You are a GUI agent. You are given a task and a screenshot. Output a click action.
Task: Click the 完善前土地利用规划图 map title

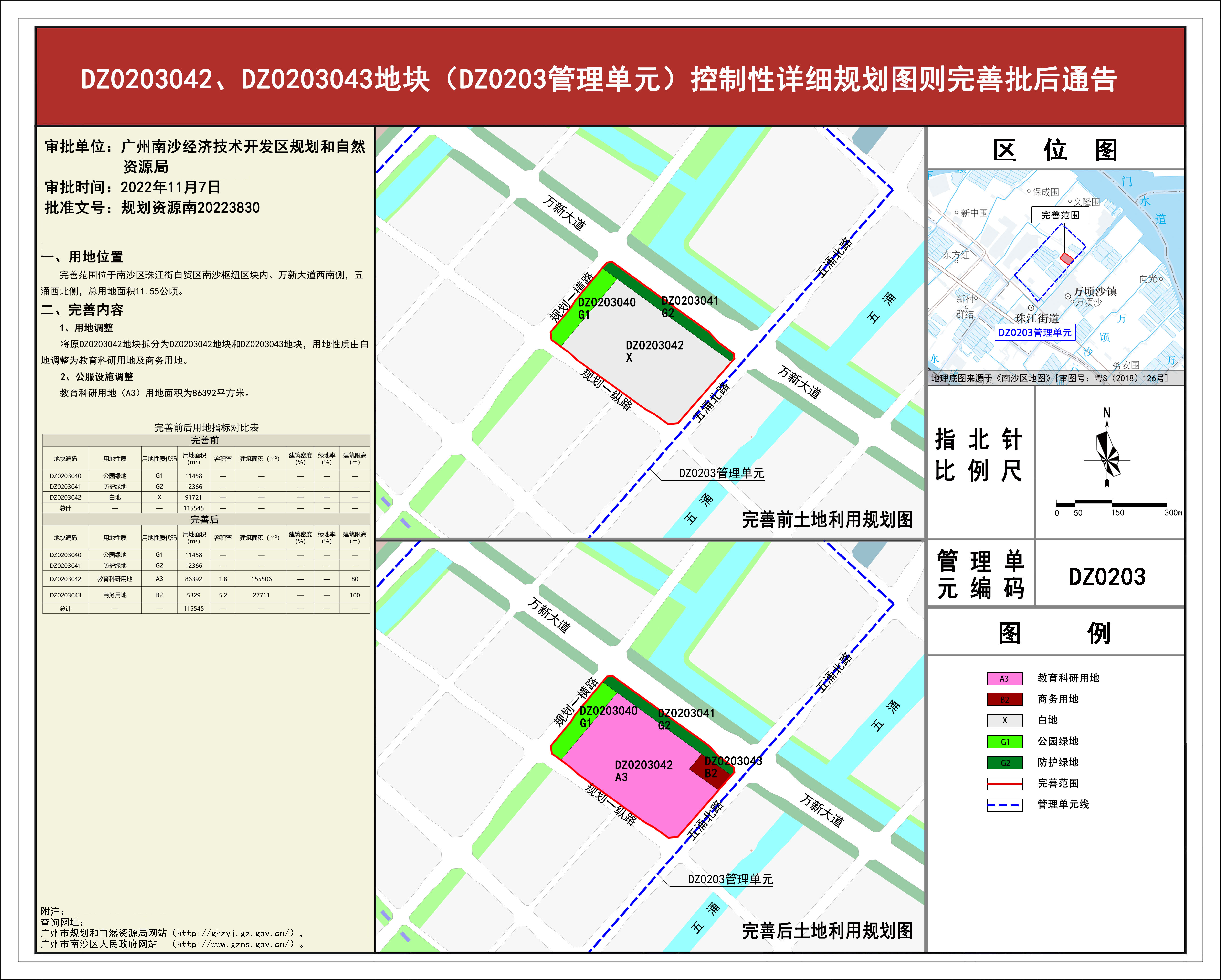pyautogui.click(x=827, y=520)
